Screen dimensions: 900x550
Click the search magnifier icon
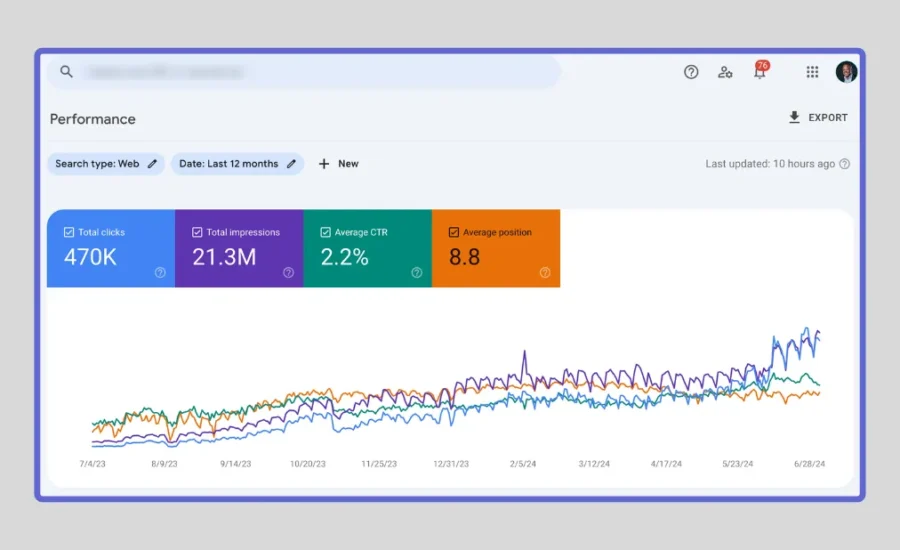click(x=67, y=72)
